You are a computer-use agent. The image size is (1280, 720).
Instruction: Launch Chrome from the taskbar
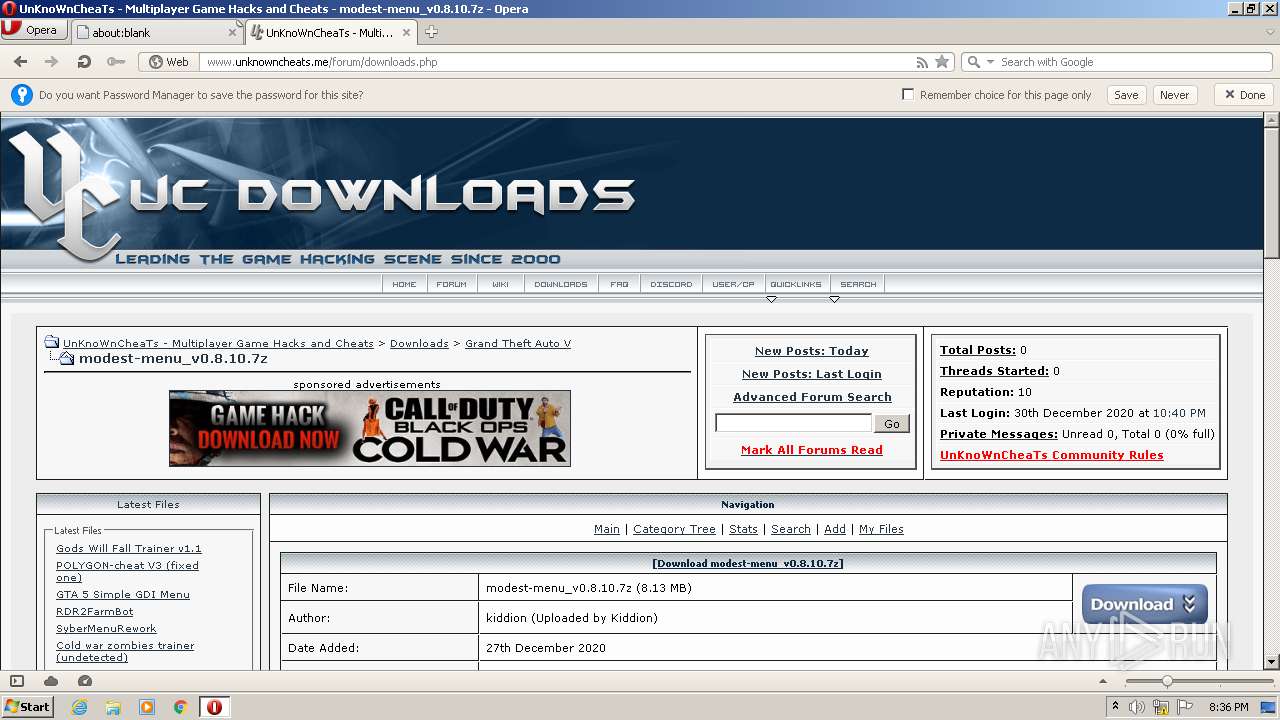[181, 707]
